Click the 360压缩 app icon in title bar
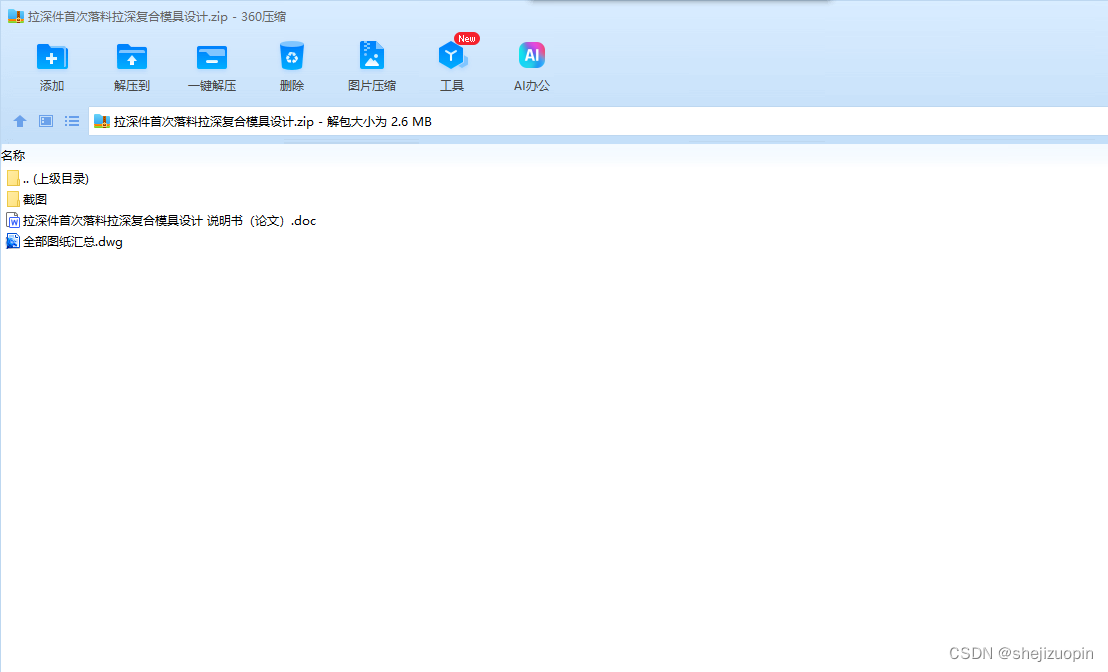This screenshot has width=1108, height=672. pos(16,16)
